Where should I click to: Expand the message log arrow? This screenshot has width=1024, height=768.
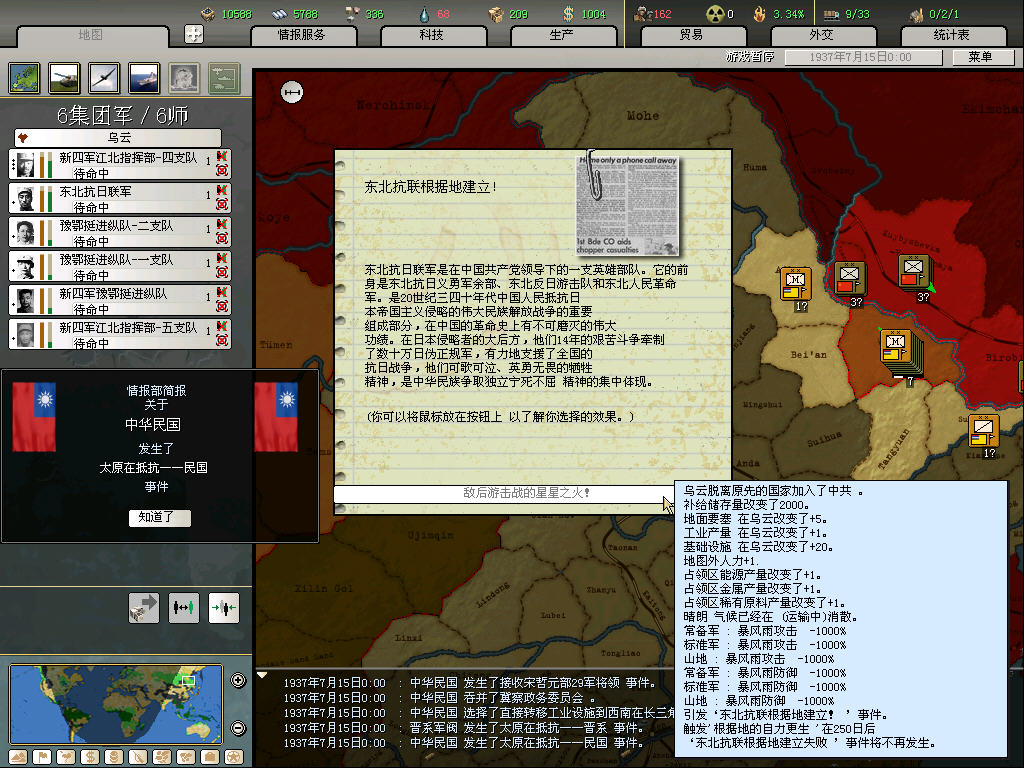tap(263, 675)
